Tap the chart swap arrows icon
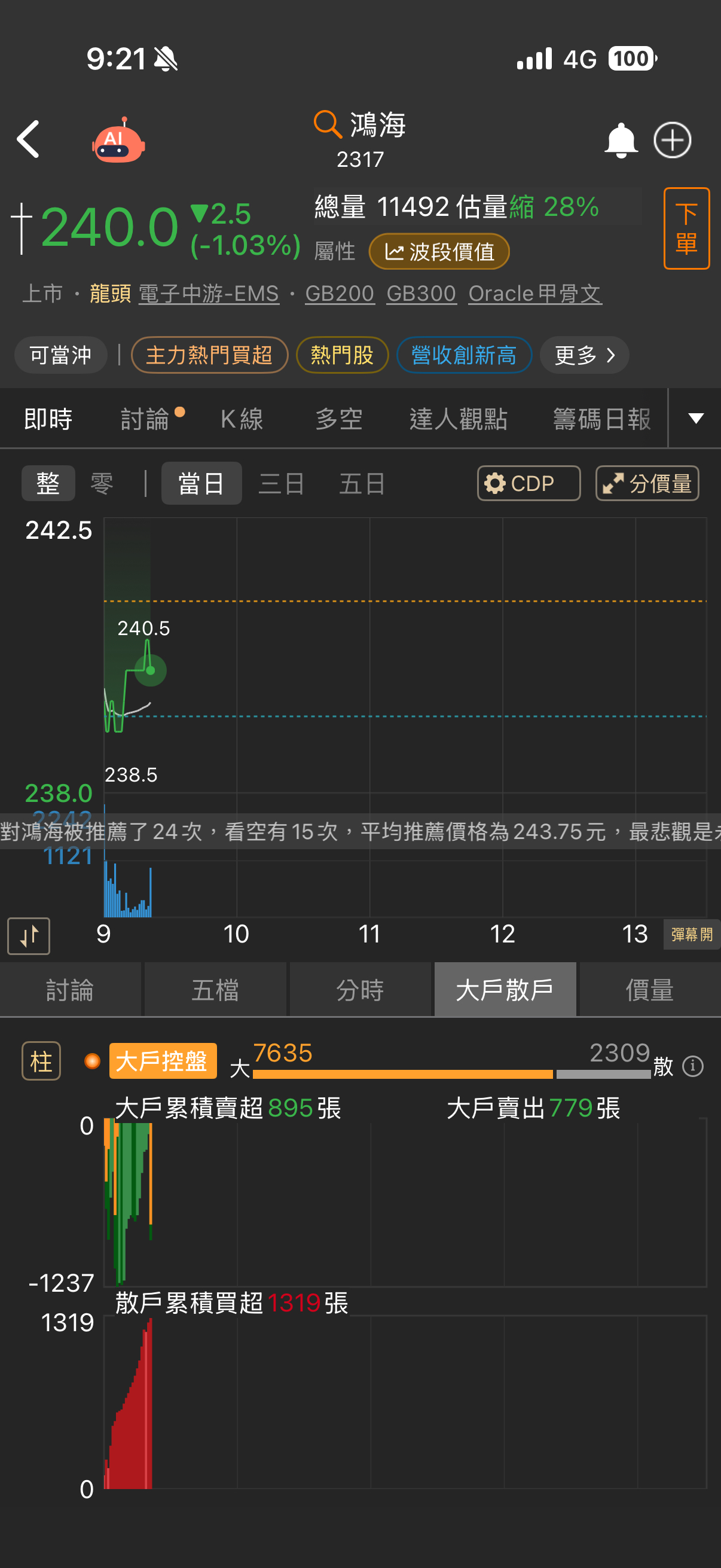The image size is (721, 1568). (x=29, y=935)
